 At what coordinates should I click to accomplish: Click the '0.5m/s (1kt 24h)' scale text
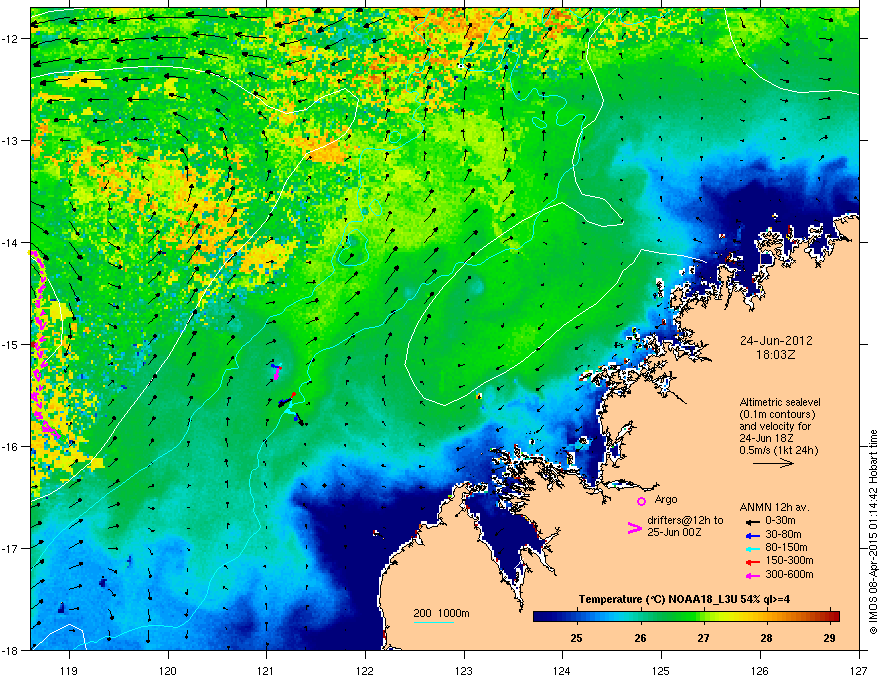[778, 450]
